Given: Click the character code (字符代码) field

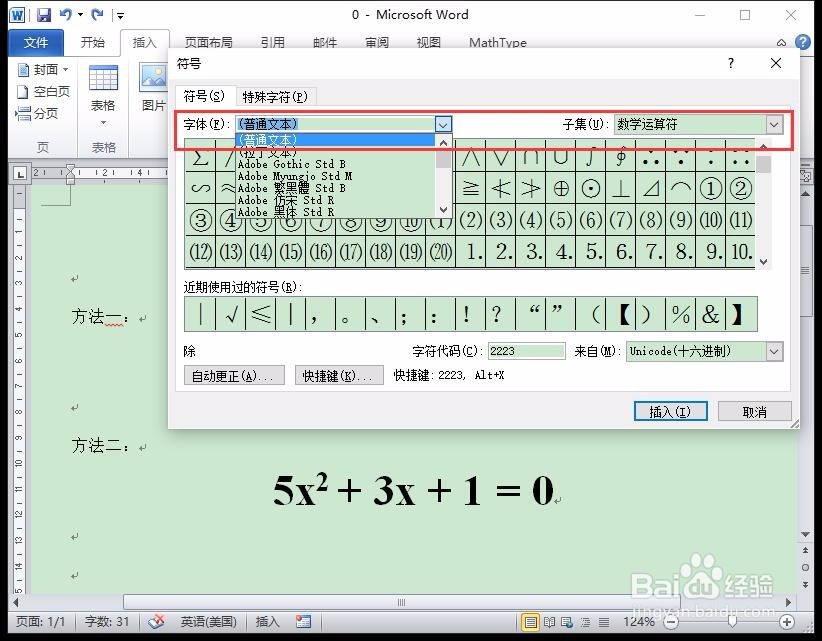Looking at the screenshot, I should pyautogui.click(x=527, y=351).
